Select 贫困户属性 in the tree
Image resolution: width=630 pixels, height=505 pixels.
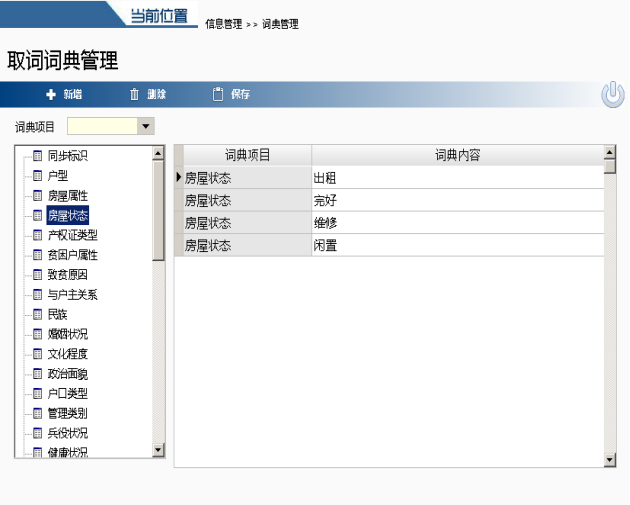73,255
